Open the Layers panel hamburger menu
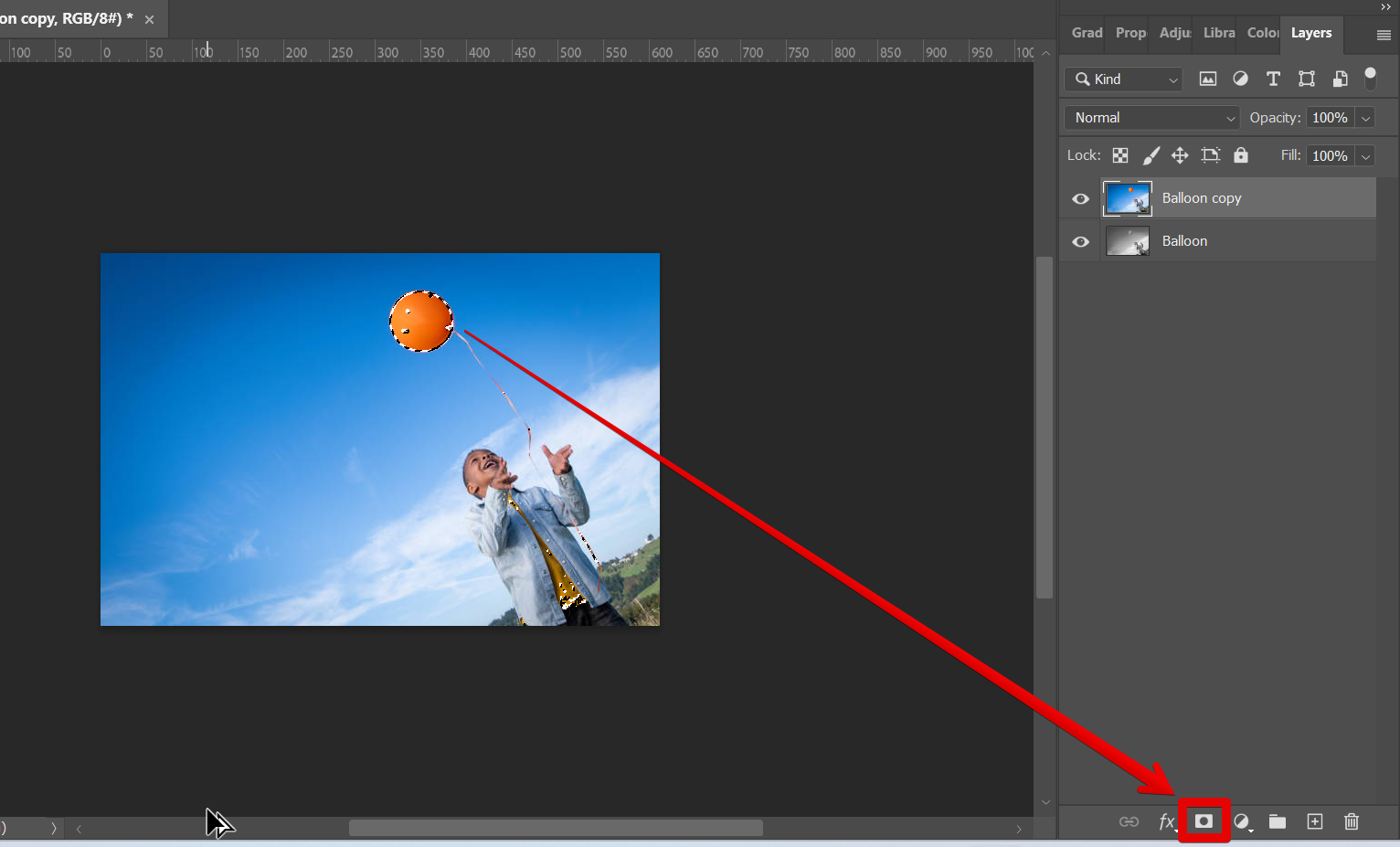1400x847 pixels. [1383, 35]
